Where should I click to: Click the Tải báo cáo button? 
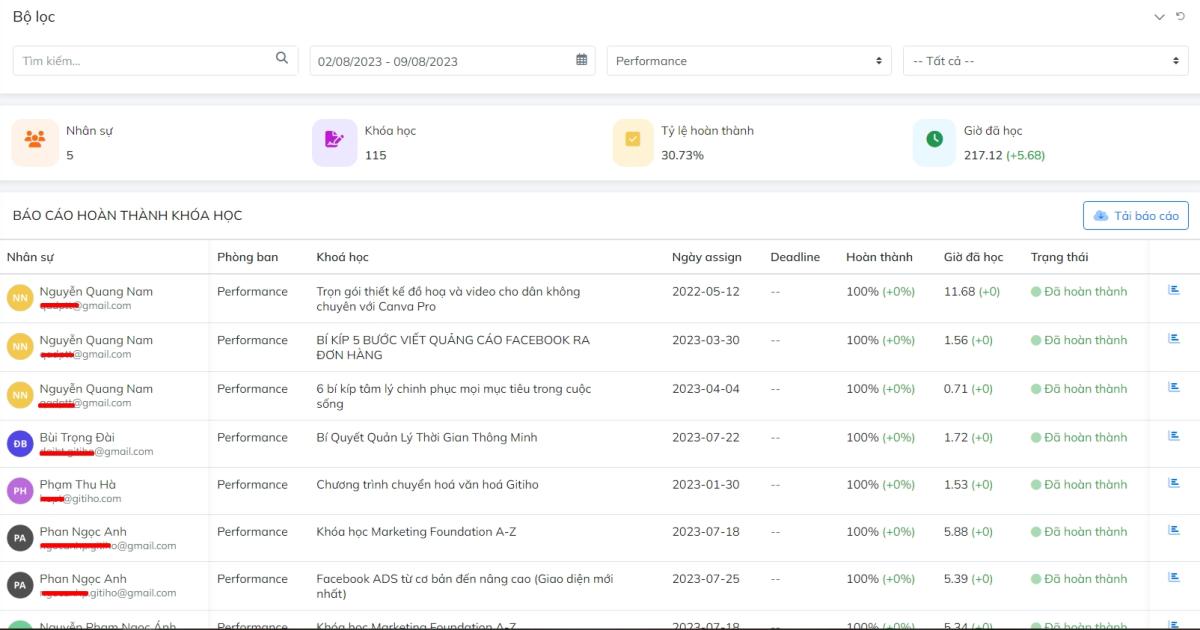(1135, 216)
